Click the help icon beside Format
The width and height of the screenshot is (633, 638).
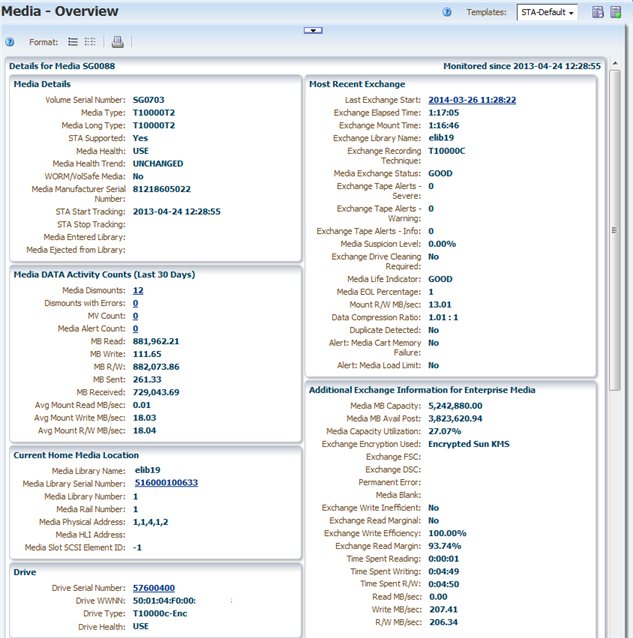(9, 42)
